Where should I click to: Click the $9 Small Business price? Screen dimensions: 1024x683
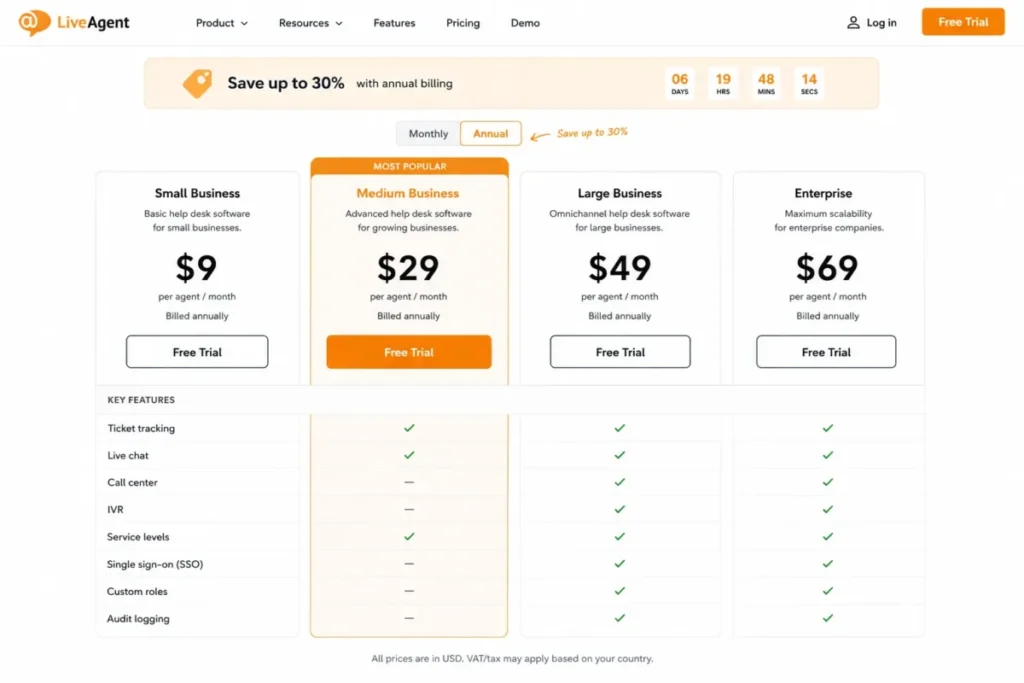pyautogui.click(x=197, y=268)
